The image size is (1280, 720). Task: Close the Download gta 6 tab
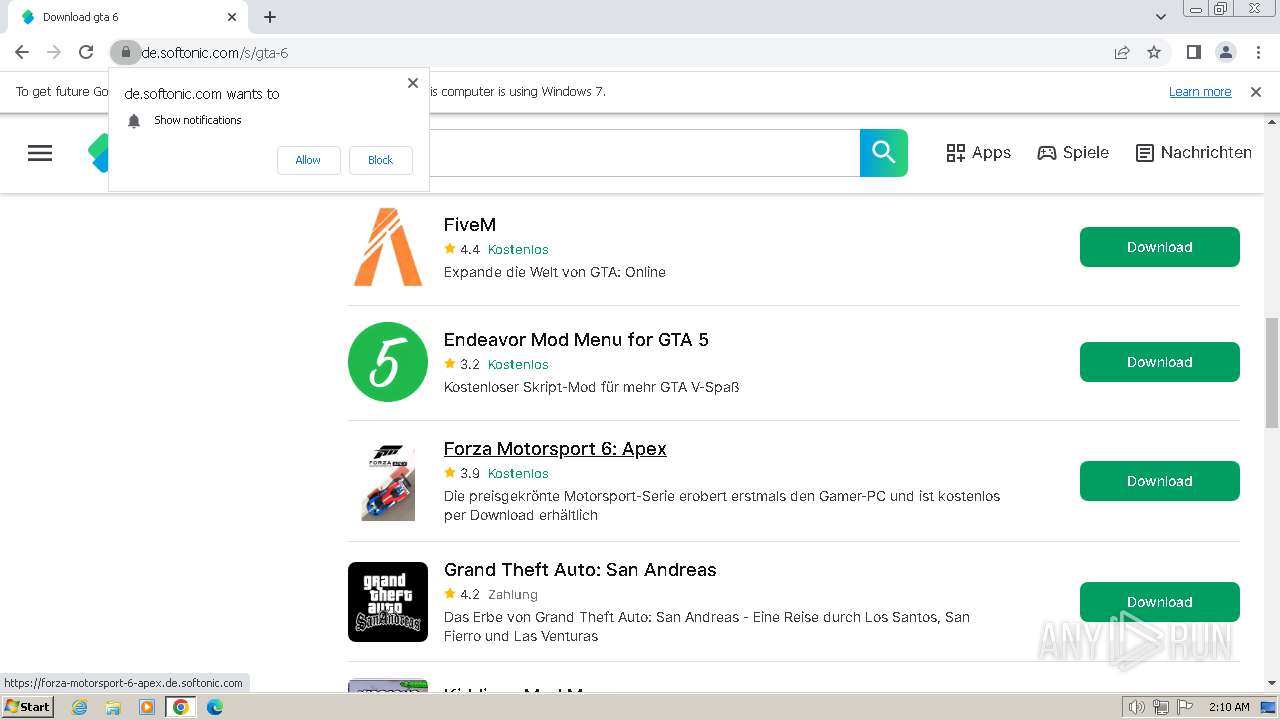pos(232,17)
